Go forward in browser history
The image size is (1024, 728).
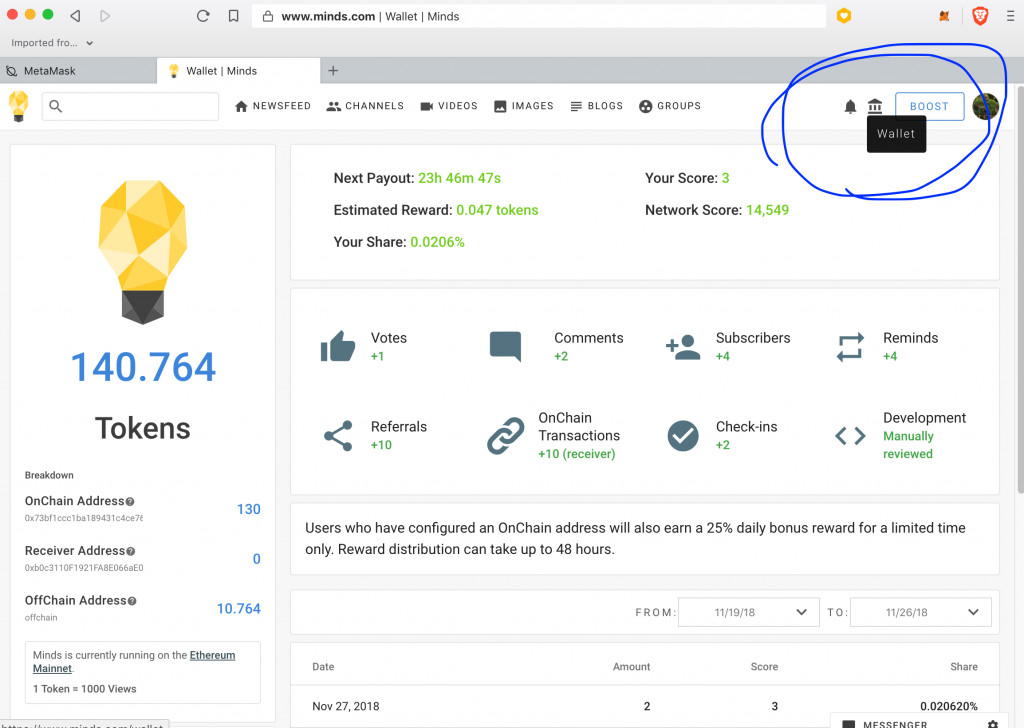point(104,16)
